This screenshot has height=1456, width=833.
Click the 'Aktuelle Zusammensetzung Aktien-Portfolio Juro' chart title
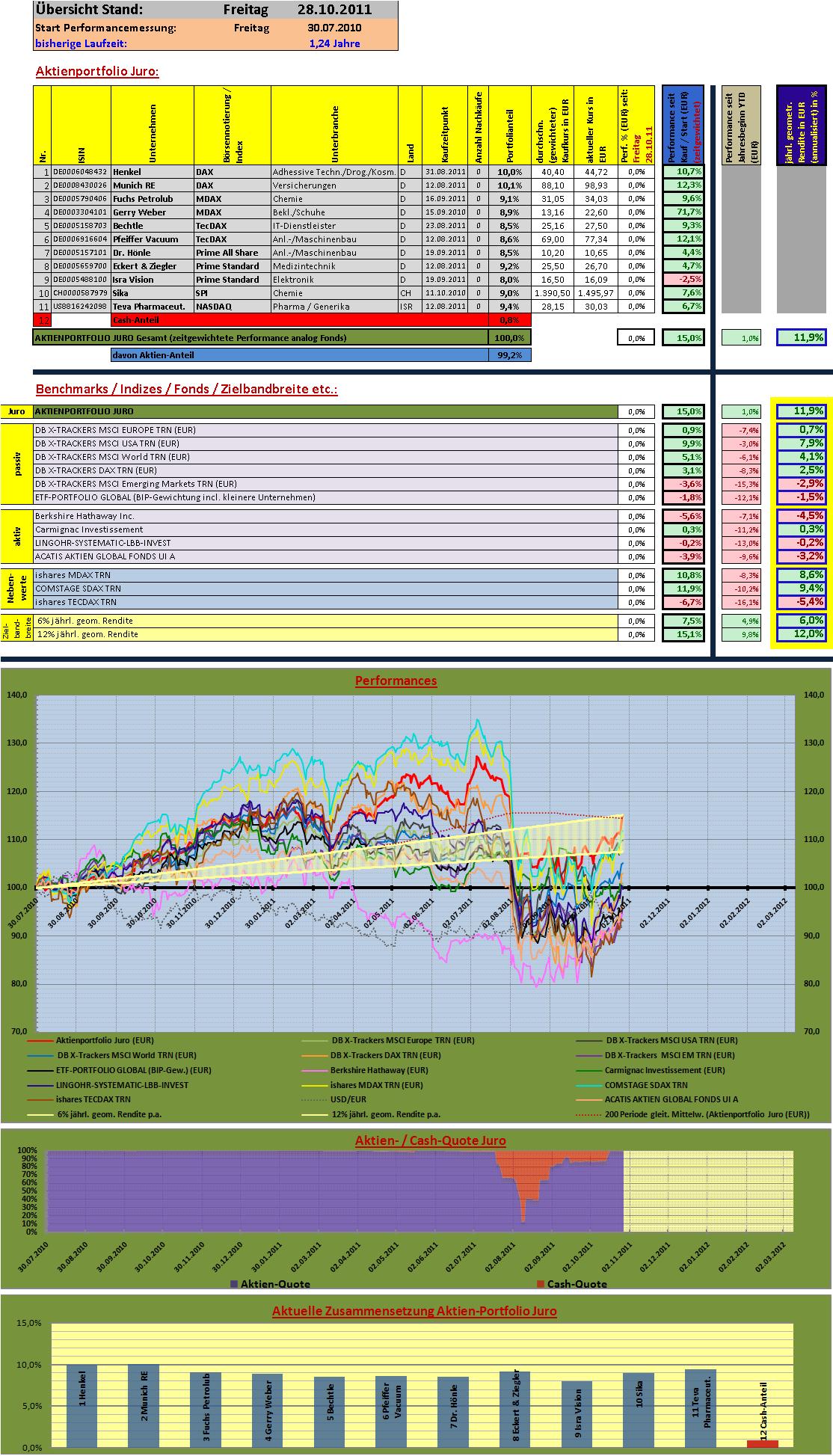tap(414, 1311)
